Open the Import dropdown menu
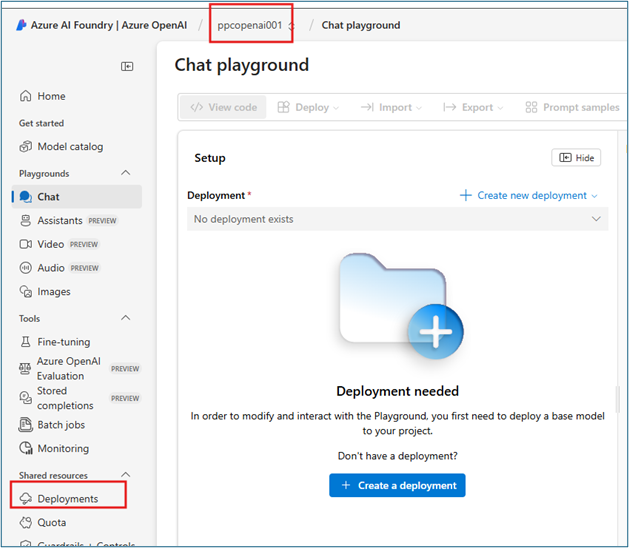This screenshot has height=548, width=629. click(391, 107)
